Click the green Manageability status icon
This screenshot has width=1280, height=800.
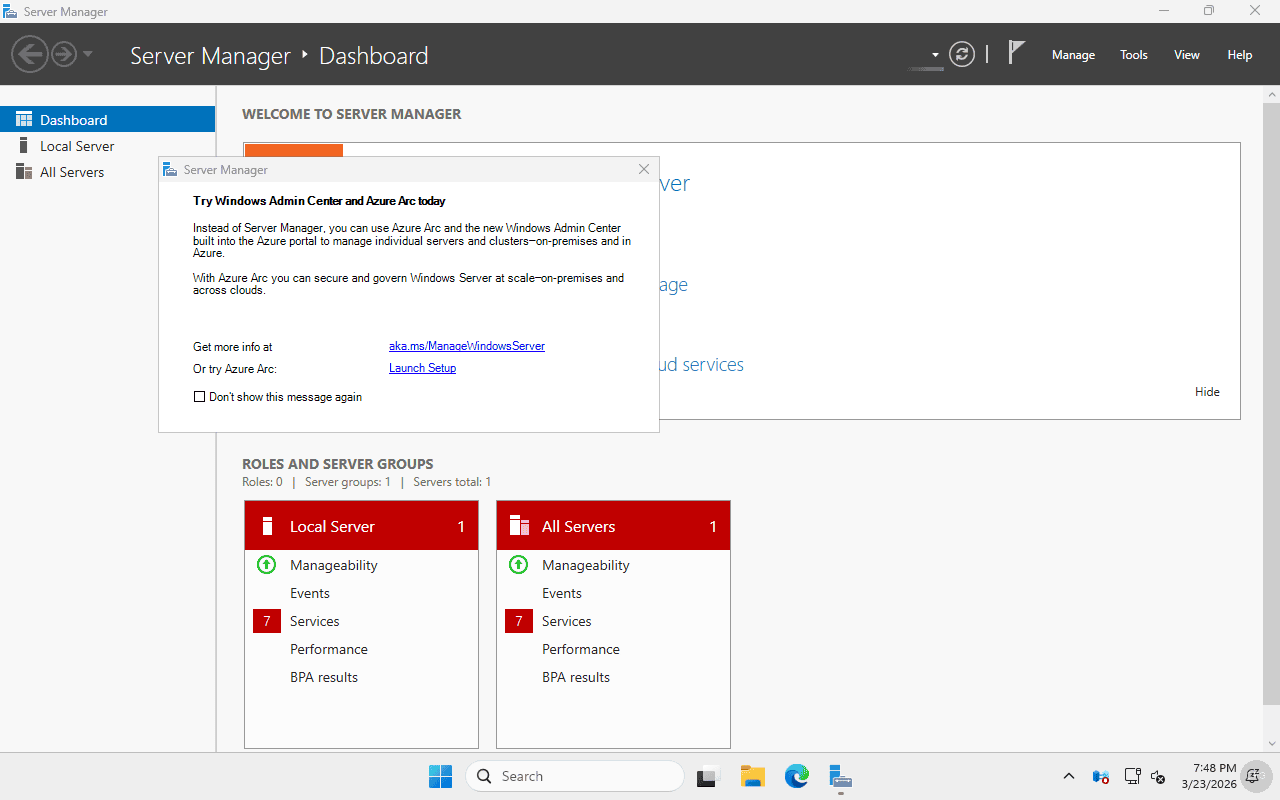pos(266,564)
